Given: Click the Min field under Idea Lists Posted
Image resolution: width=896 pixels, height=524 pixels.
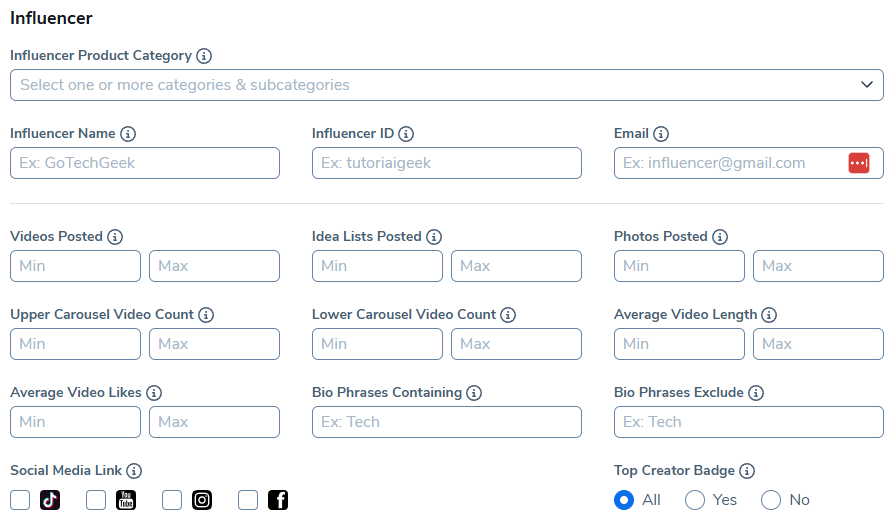Looking at the screenshot, I should point(377,266).
